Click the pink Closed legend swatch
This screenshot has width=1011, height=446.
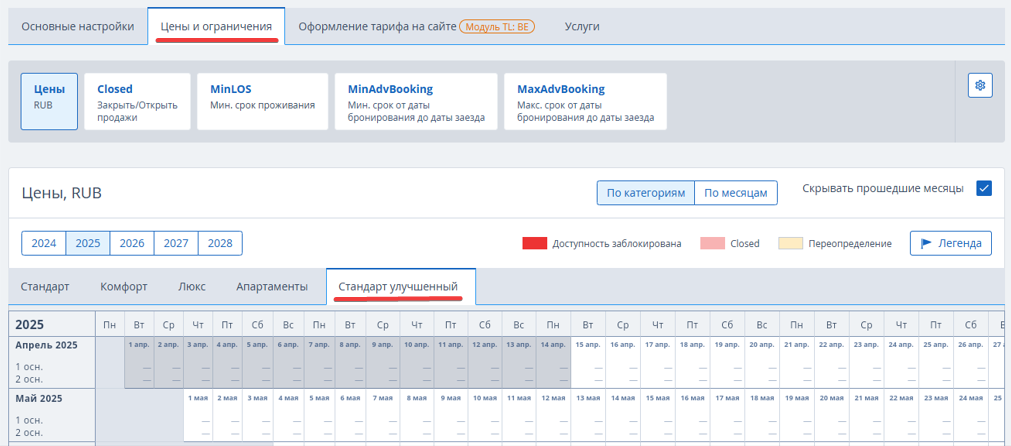[712, 244]
